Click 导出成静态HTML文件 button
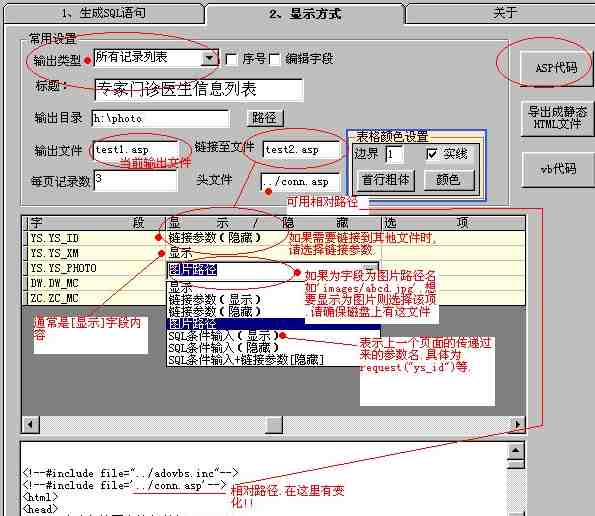 557,118
